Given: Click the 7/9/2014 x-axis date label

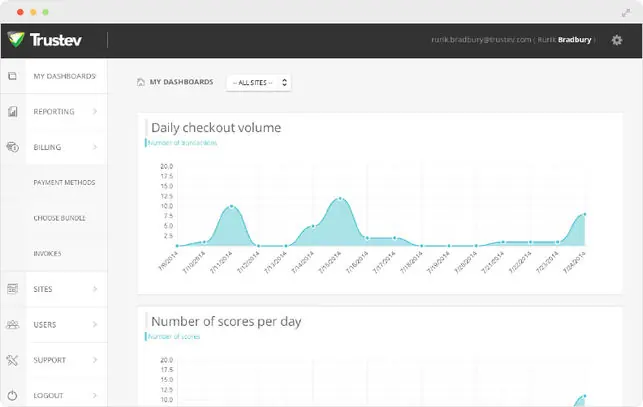Looking at the screenshot, I should (169, 261).
